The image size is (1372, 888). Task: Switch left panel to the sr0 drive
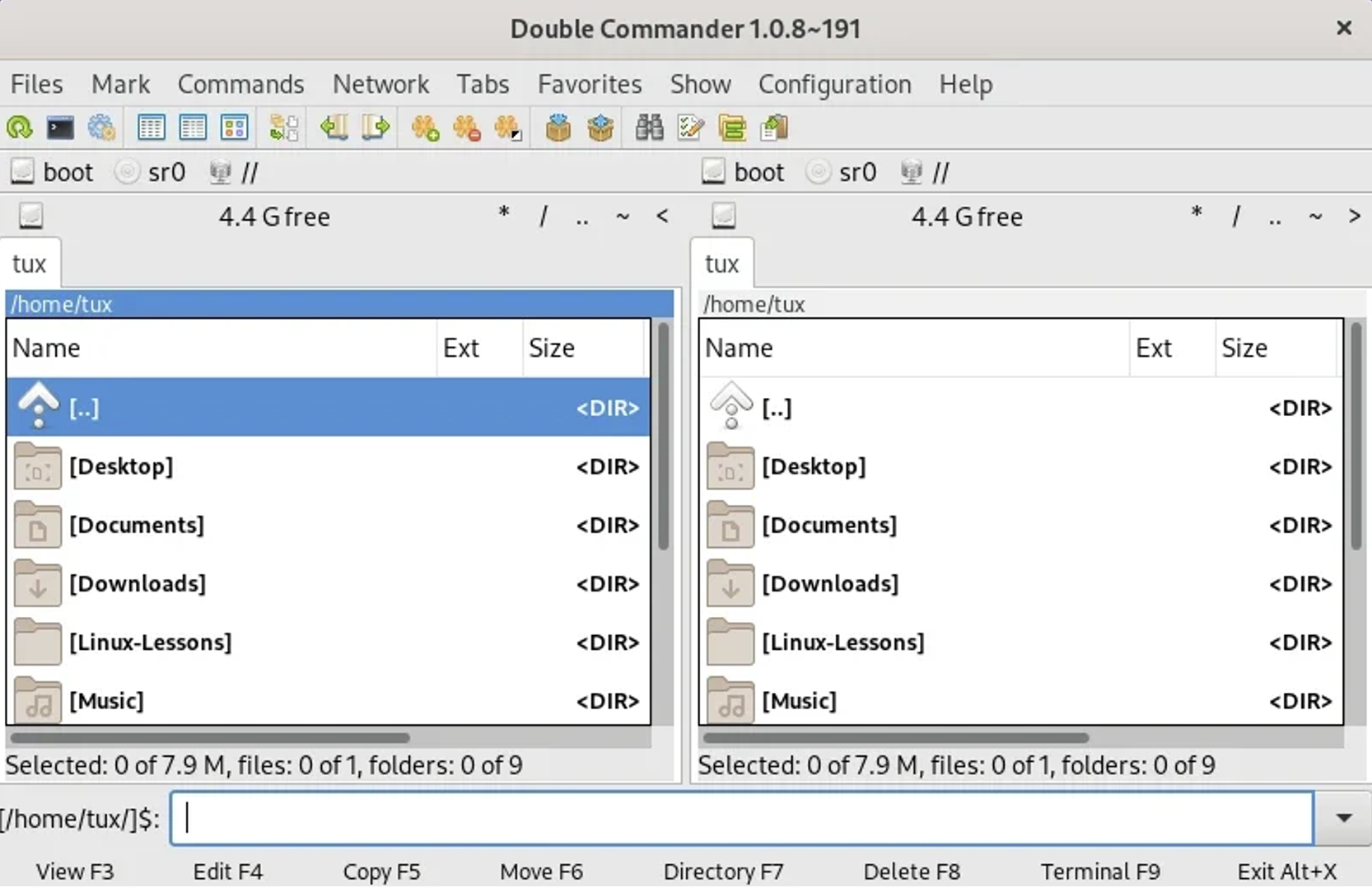(151, 171)
